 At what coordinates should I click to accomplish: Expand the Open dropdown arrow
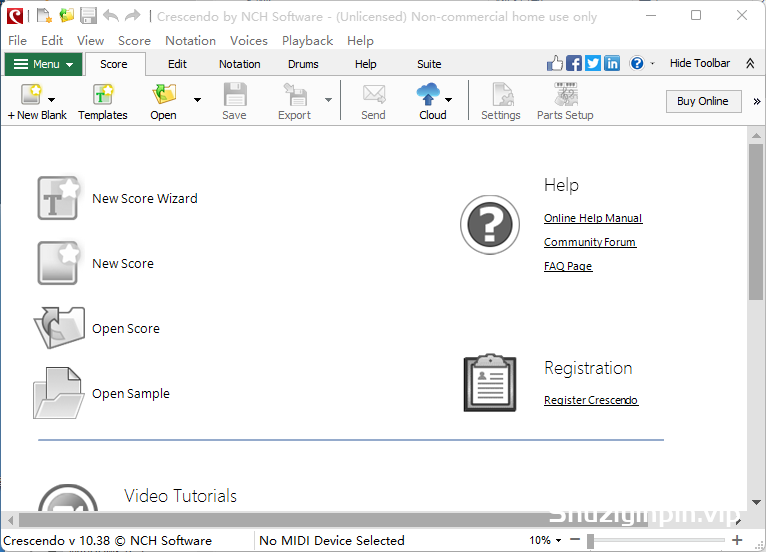(x=197, y=100)
